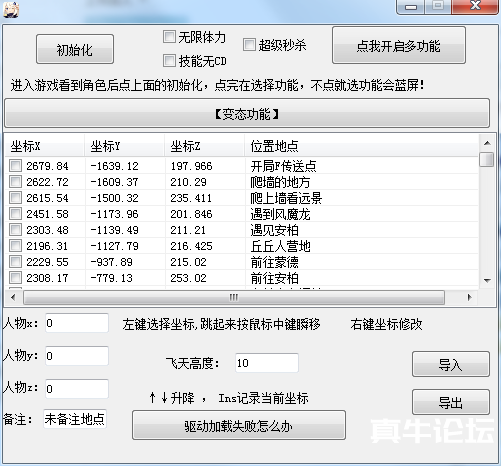Click 点我开启多功能 button
The height and width of the screenshot is (466, 501).
pos(399,45)
